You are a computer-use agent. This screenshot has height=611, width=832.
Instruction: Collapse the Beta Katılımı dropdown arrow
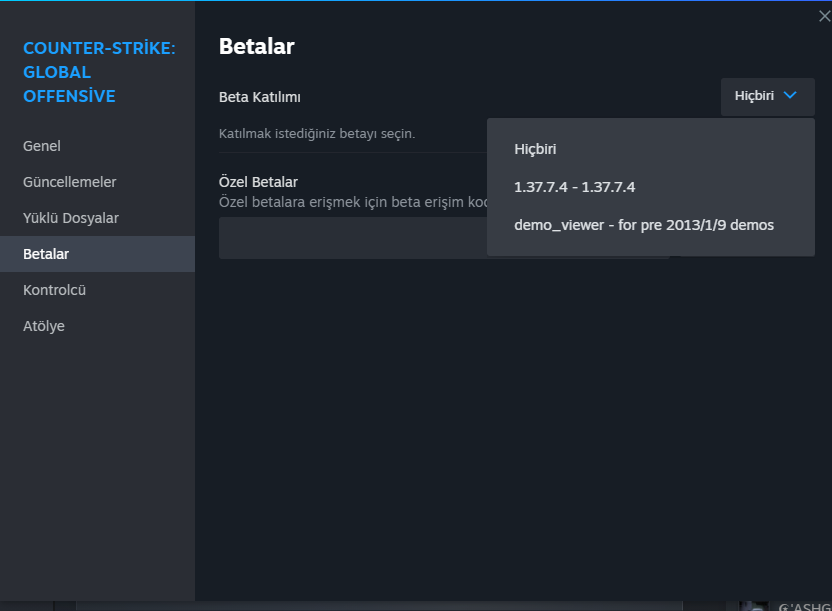[x=790, y=96]
